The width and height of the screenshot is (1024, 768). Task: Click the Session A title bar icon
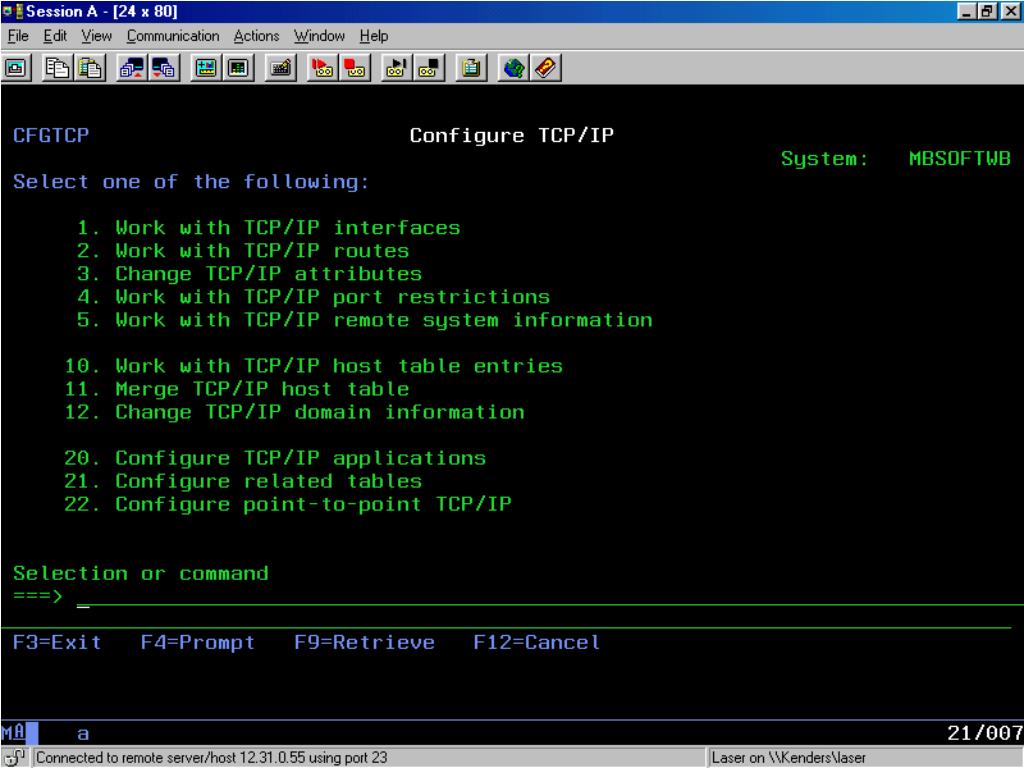pos(12,11)
